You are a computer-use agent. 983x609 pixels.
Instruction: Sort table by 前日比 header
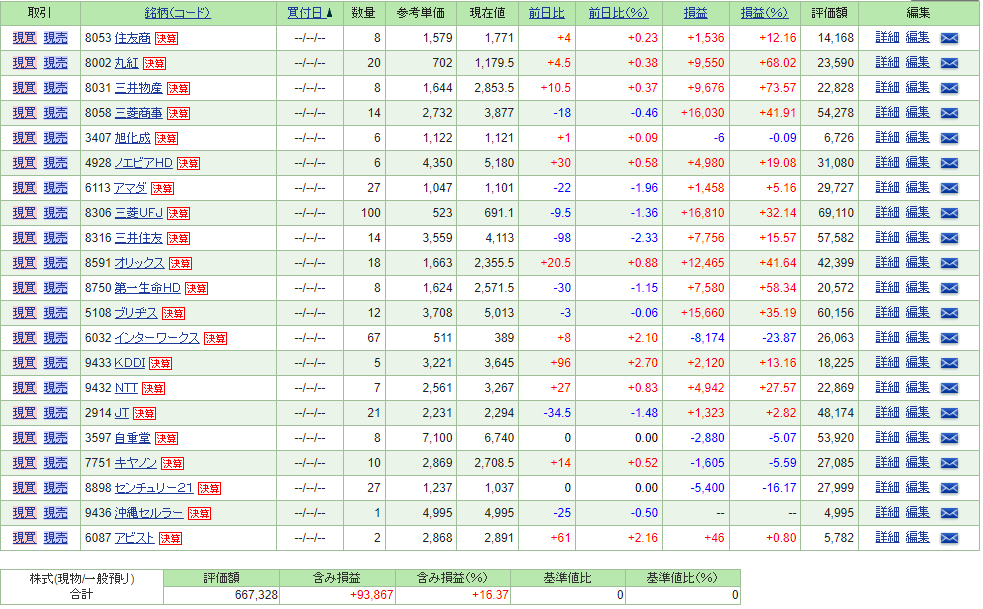tap(547, 13)
